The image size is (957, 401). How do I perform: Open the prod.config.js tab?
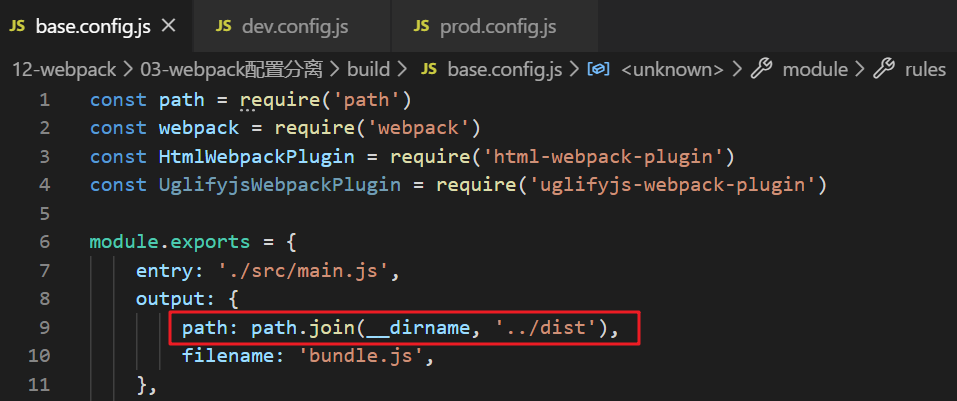[x=494, y=26]
